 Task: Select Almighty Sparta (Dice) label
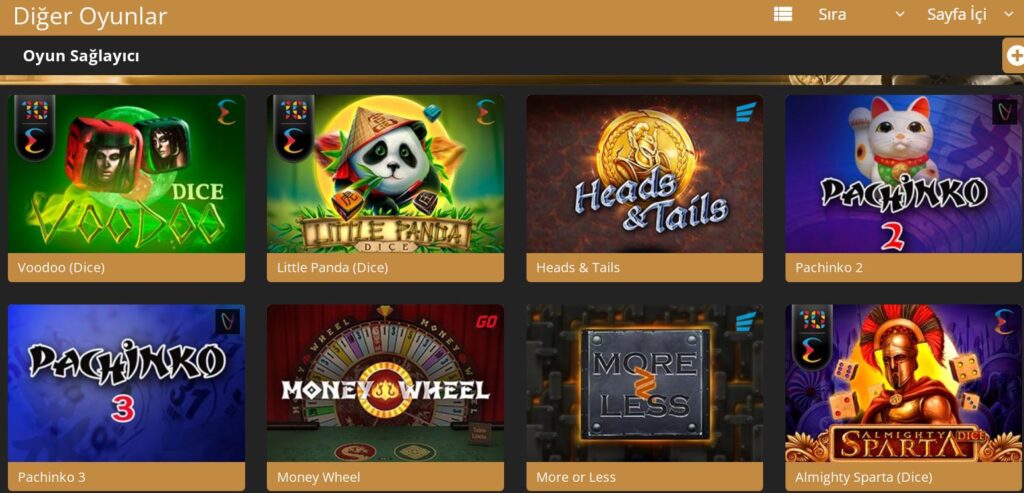click(863, 477)
